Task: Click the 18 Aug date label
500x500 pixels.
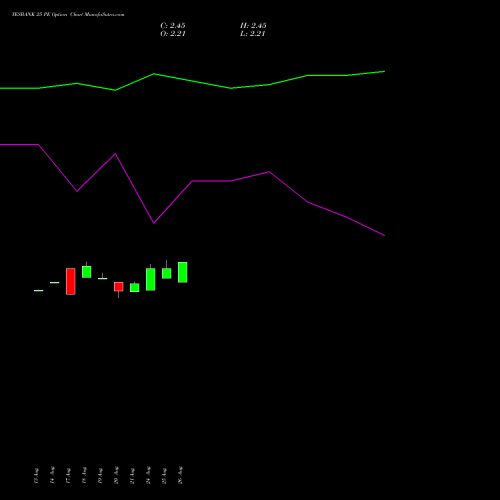Action: (84, 475)
